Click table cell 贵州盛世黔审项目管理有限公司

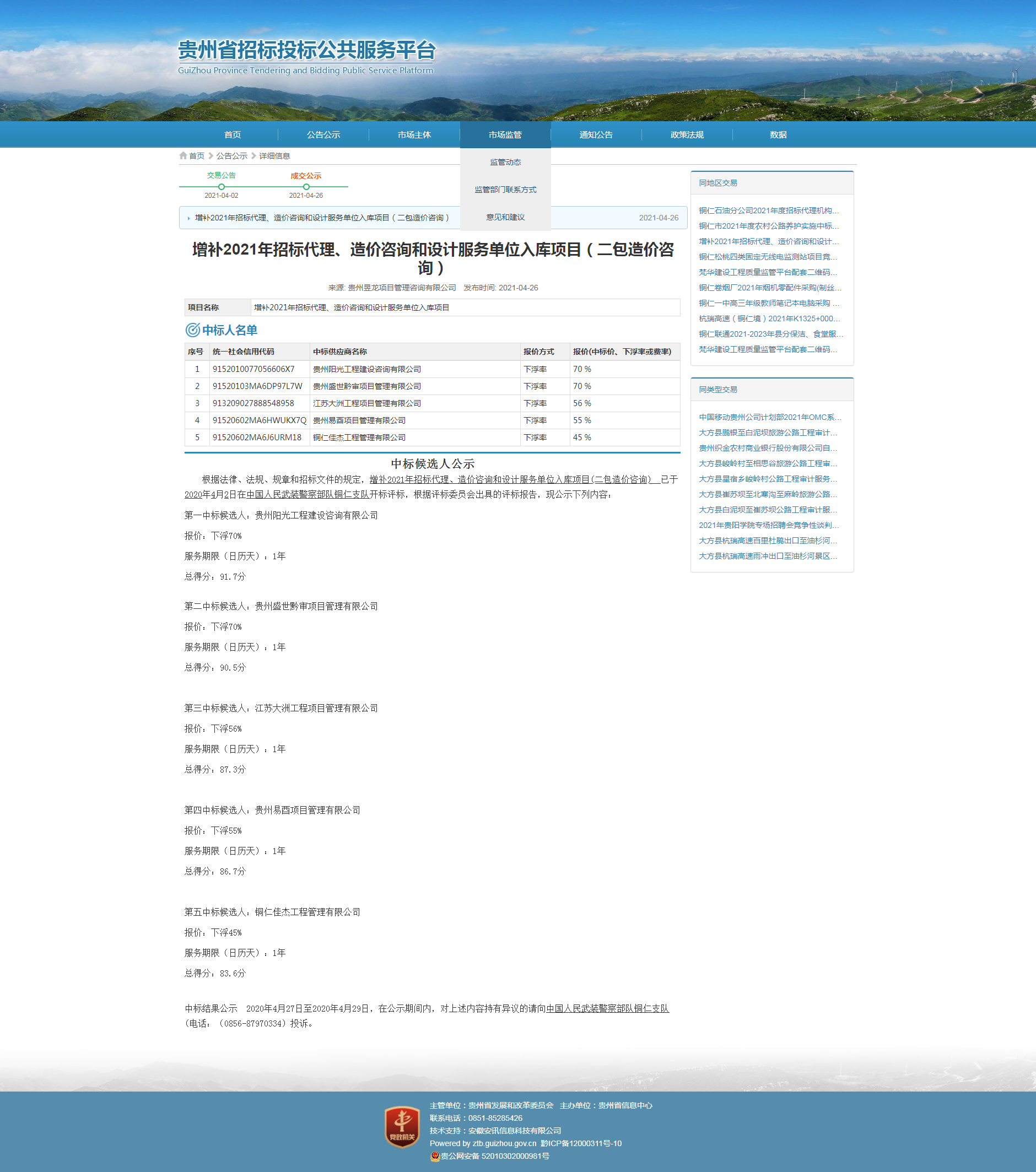point(414,386)
